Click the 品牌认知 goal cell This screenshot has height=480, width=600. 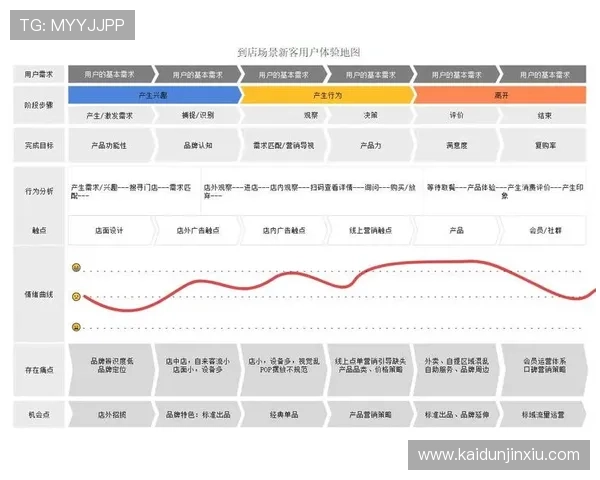pyautogui.click(x=198, y=145)
